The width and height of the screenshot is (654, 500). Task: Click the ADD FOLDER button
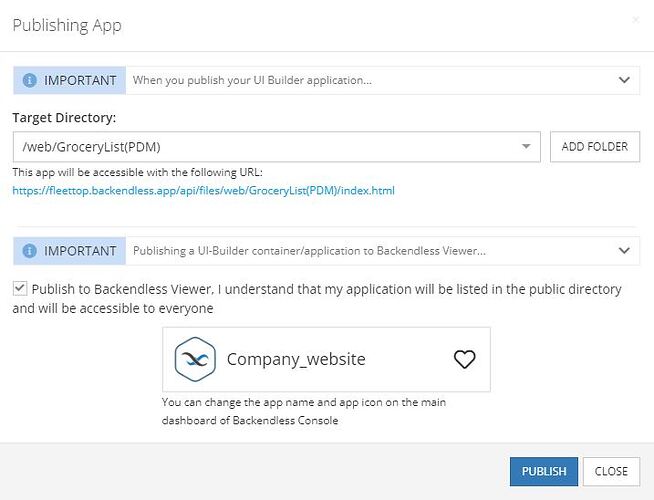(x=595, y=147)
